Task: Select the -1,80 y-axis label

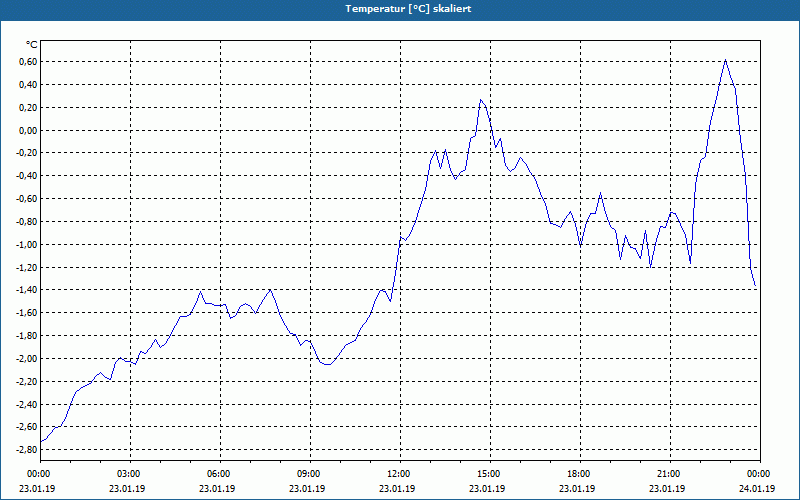Action: point(27,336)
